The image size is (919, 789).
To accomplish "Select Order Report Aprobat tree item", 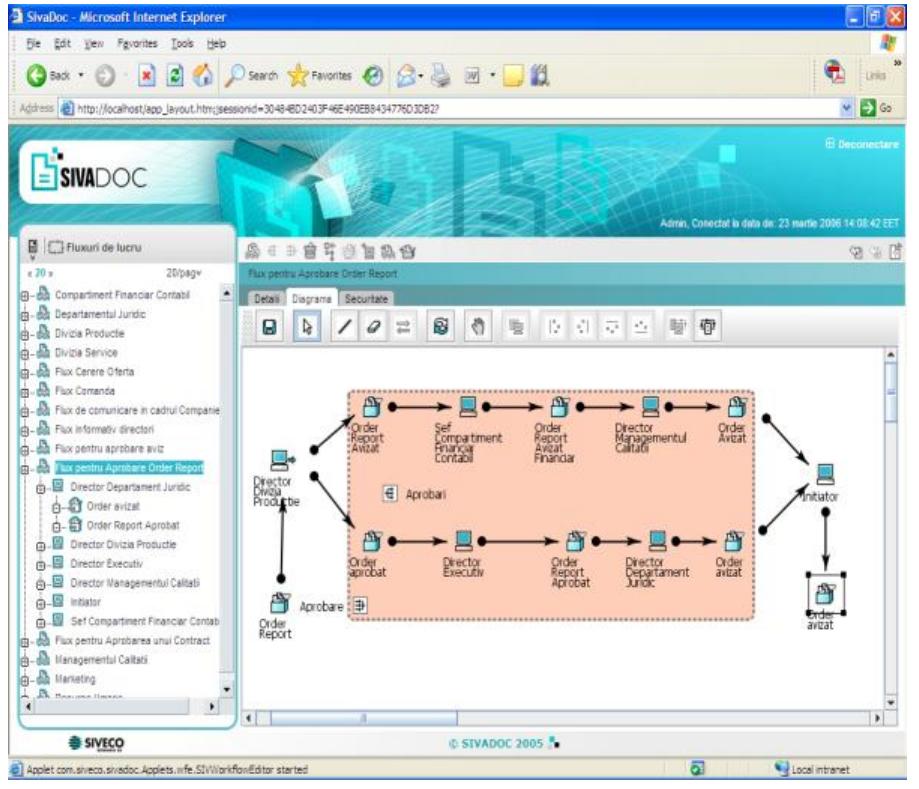I will pos(133,525).
